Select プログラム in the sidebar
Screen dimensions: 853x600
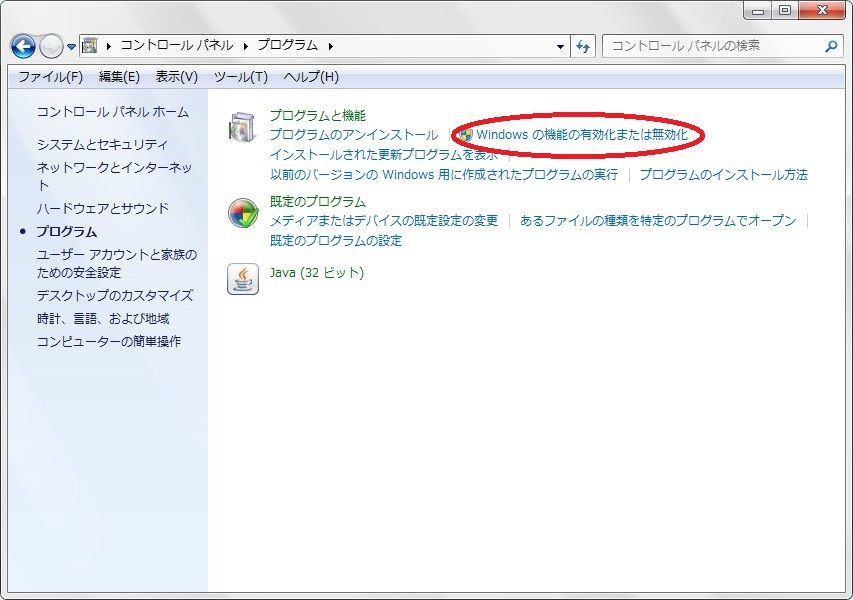pyautogui.click(x=66, y=232)
